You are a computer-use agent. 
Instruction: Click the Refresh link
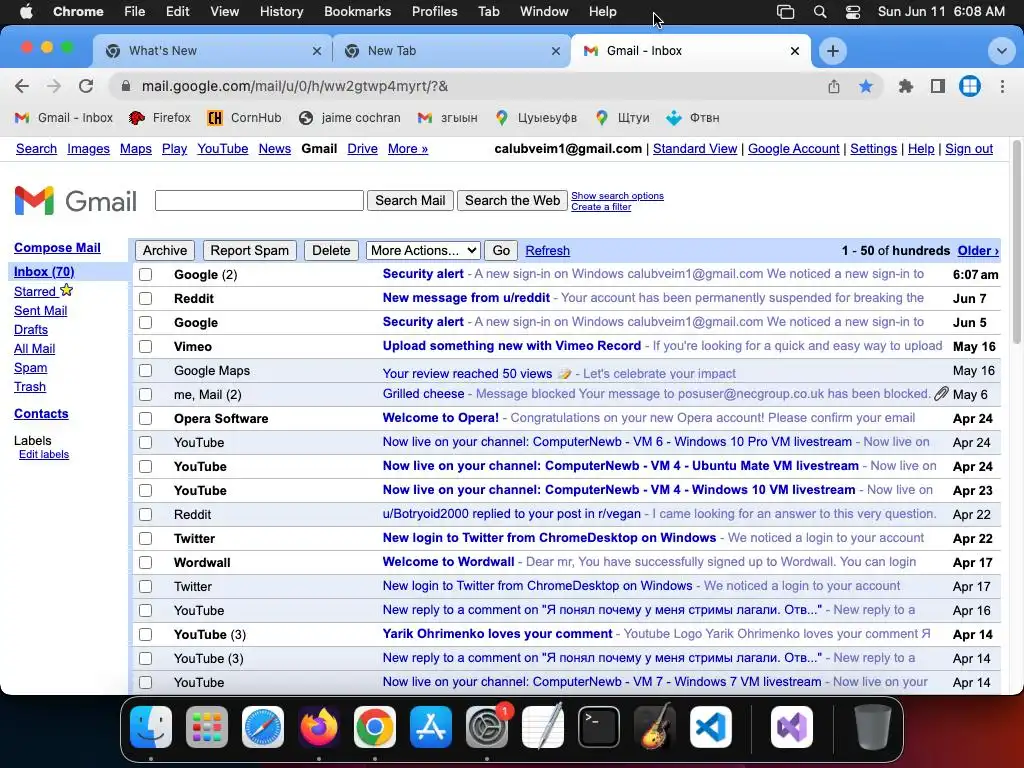click(547, 250)
